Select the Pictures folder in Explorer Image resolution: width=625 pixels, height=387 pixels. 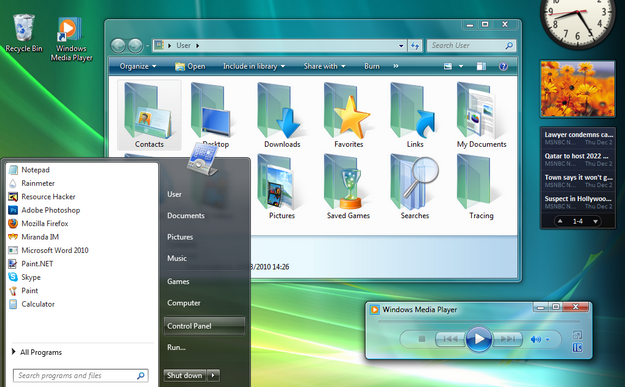pyautogui.click(x=281, y=187)
